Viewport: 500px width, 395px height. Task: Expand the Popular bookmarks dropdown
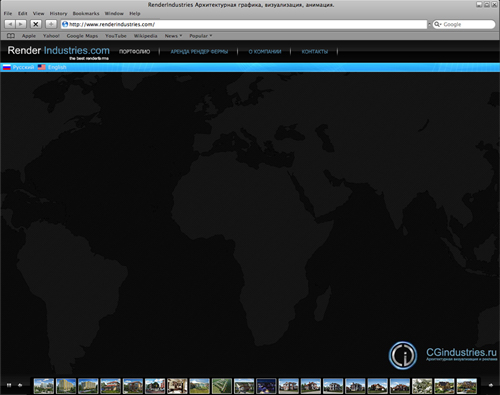201,36
